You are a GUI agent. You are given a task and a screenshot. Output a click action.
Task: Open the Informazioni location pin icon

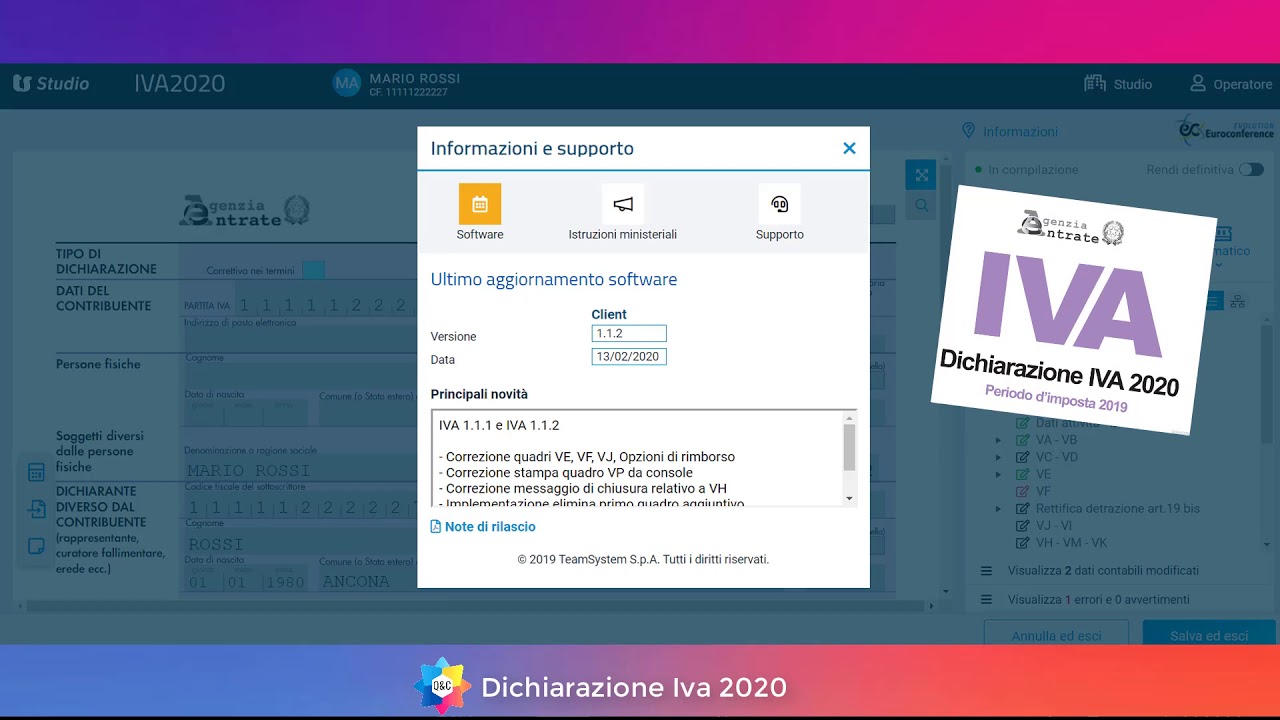click(x=967, y=131)
